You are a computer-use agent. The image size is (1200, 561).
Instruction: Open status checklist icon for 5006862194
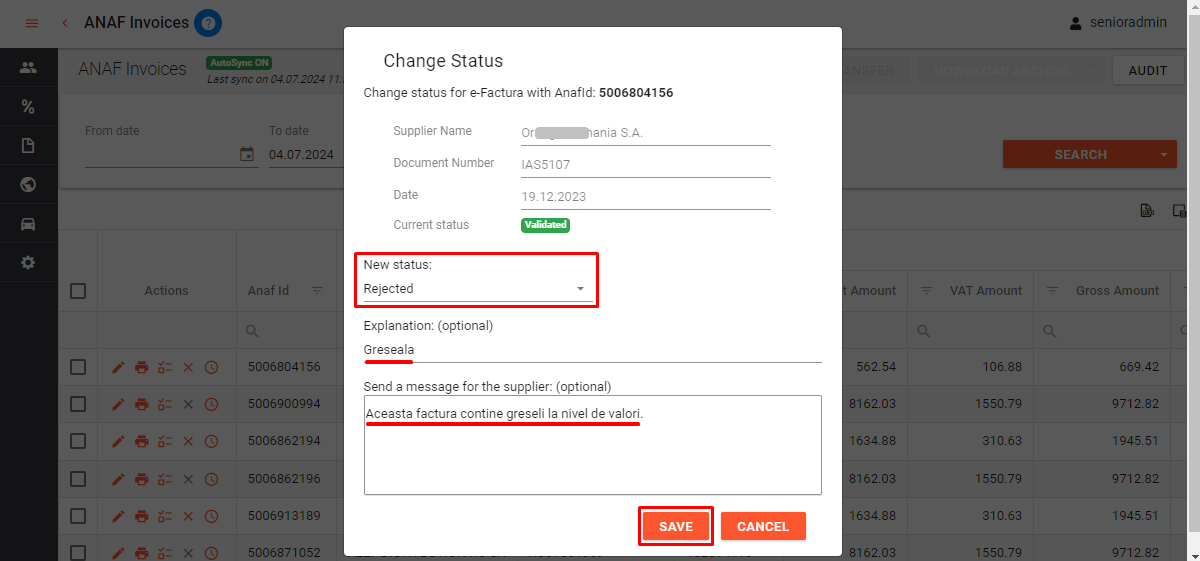pyautogui.click(x=165, y=442)
